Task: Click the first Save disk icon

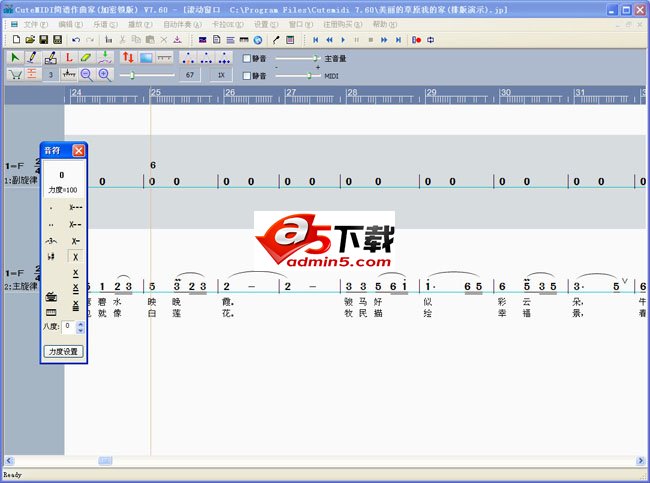Action: click(44, 40)
